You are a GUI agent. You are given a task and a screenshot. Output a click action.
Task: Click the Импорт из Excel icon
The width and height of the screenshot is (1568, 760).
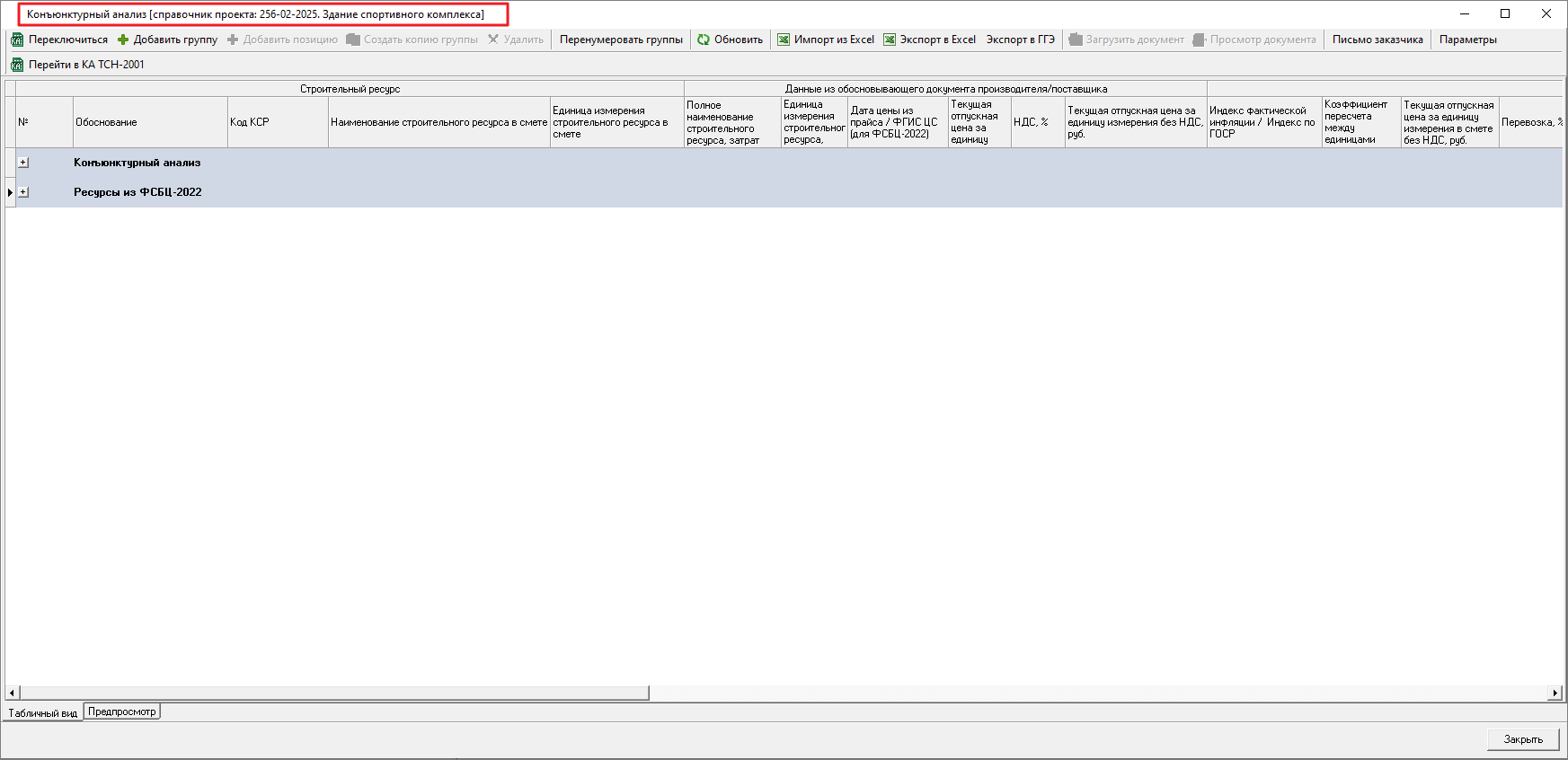(x=784, y=40)
